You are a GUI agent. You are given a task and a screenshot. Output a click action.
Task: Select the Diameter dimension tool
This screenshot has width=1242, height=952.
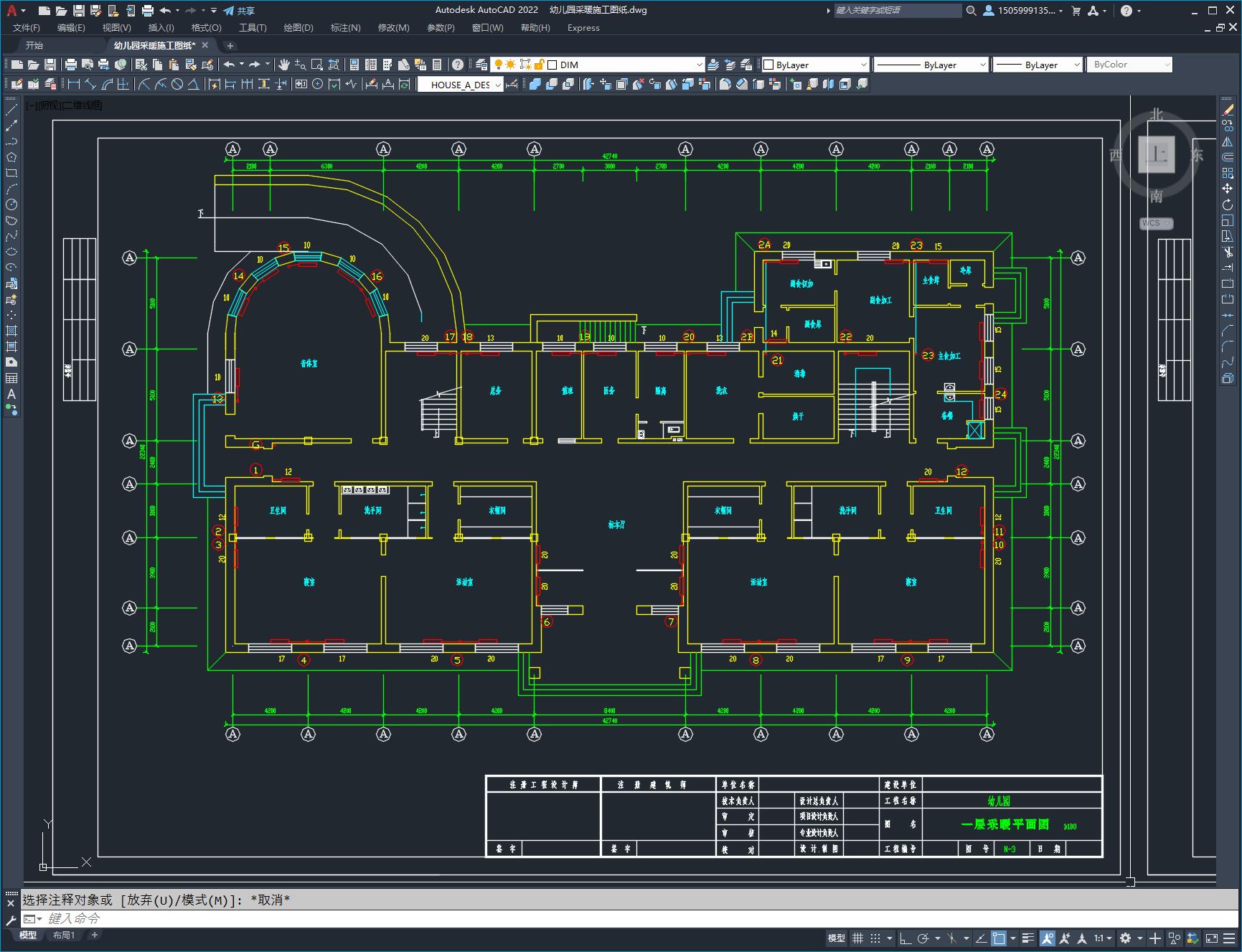click(177, 85)
